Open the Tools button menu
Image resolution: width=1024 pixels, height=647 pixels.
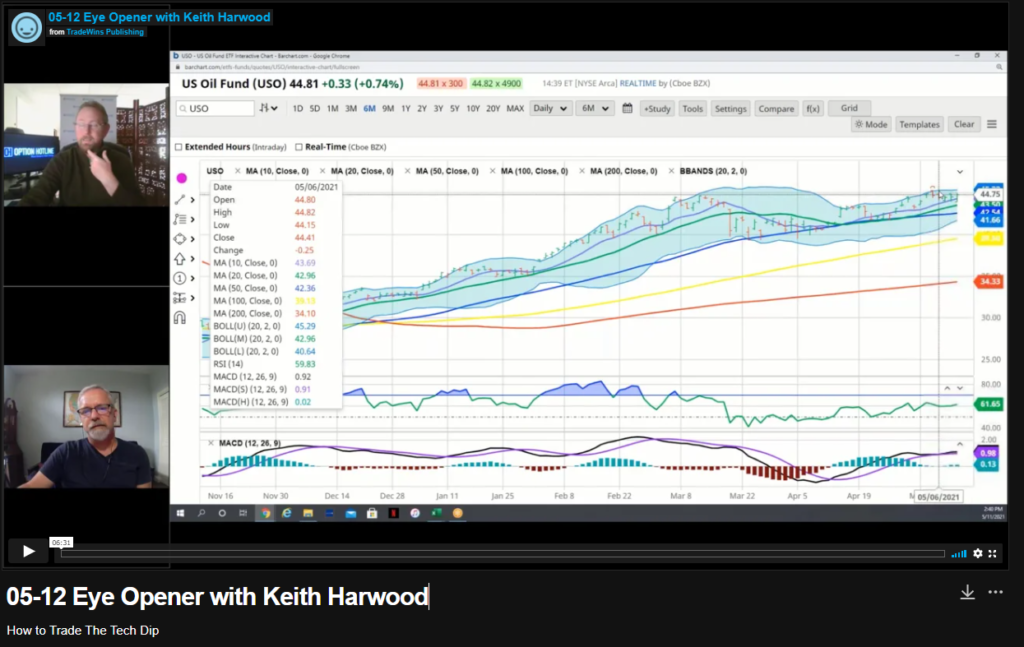(692, 108)
